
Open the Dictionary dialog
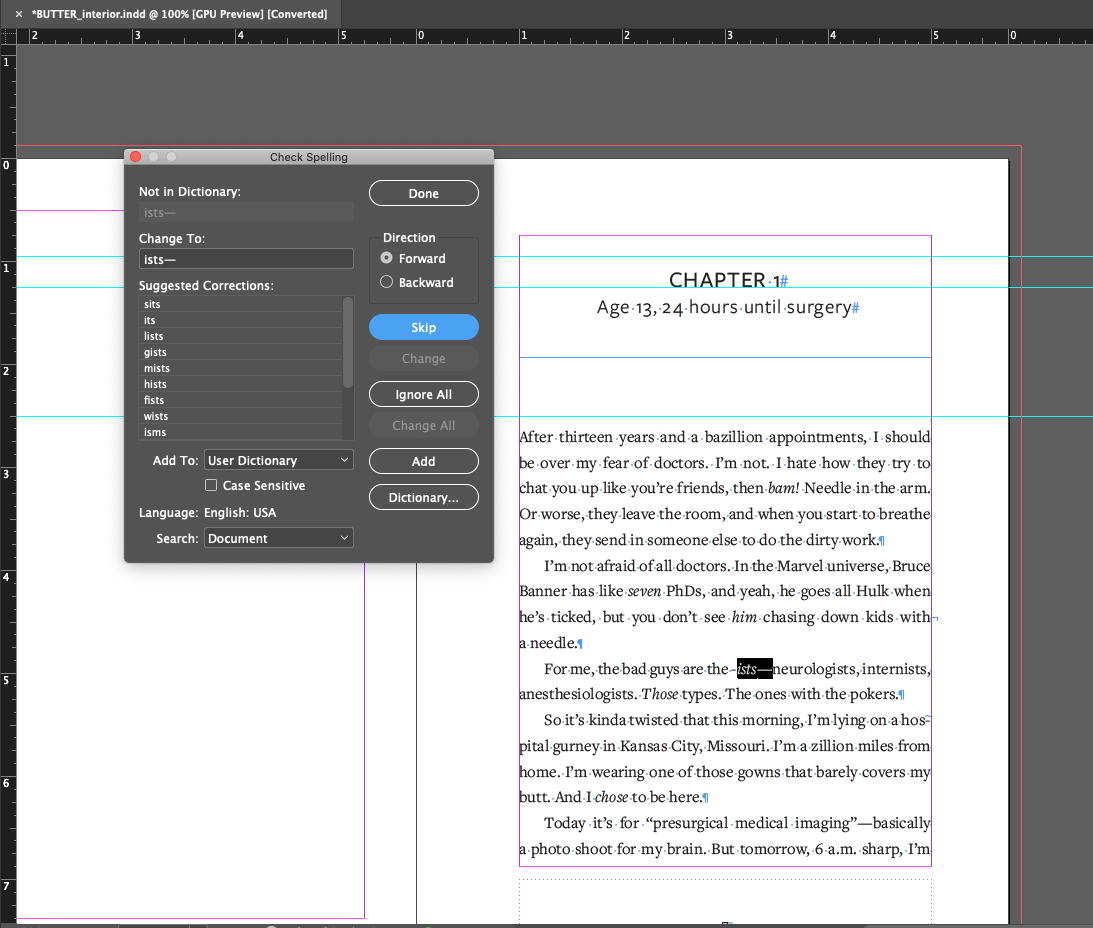tap(423, 497)
